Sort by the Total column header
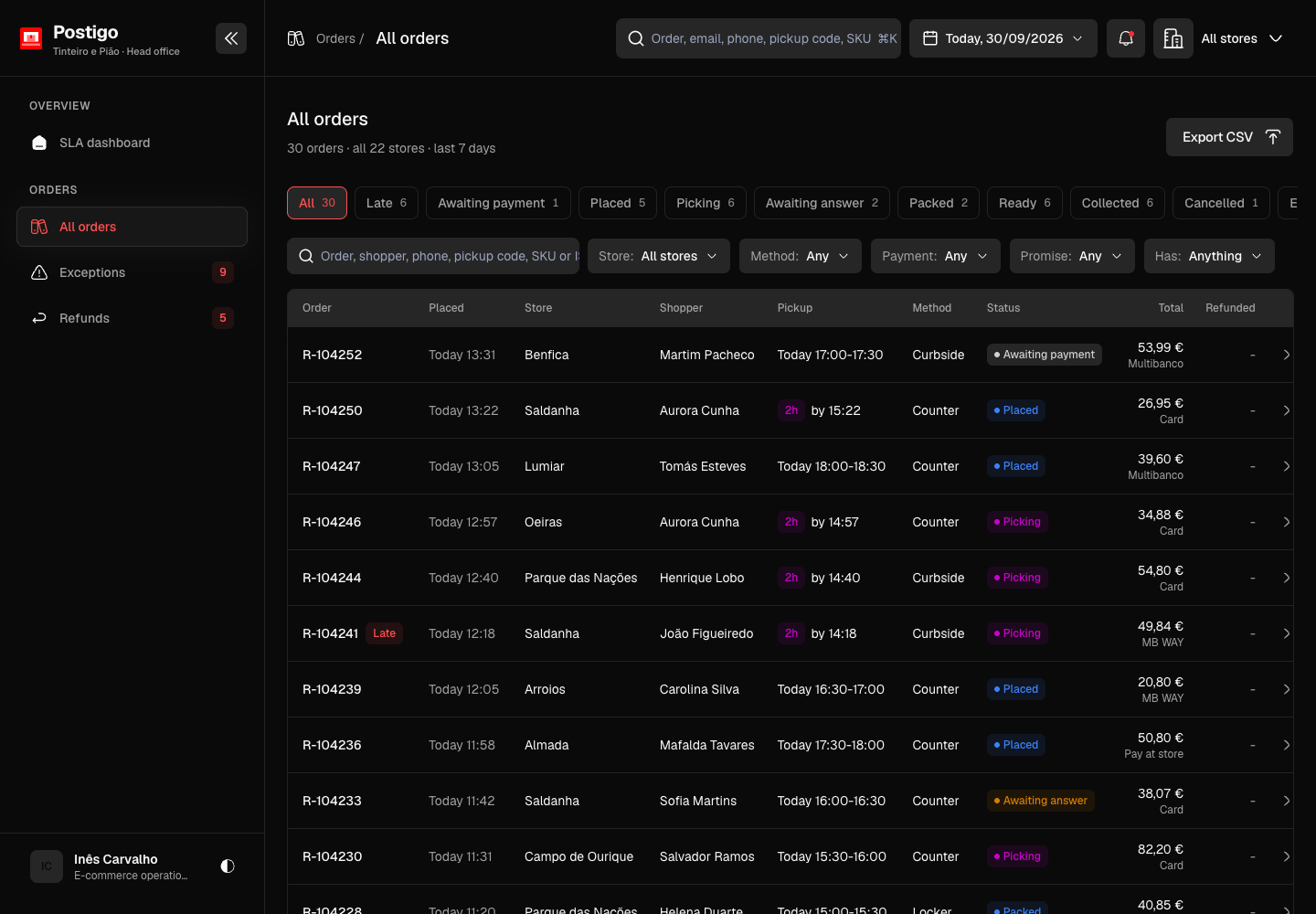1316x914 pixels. tap(1171, 308)
